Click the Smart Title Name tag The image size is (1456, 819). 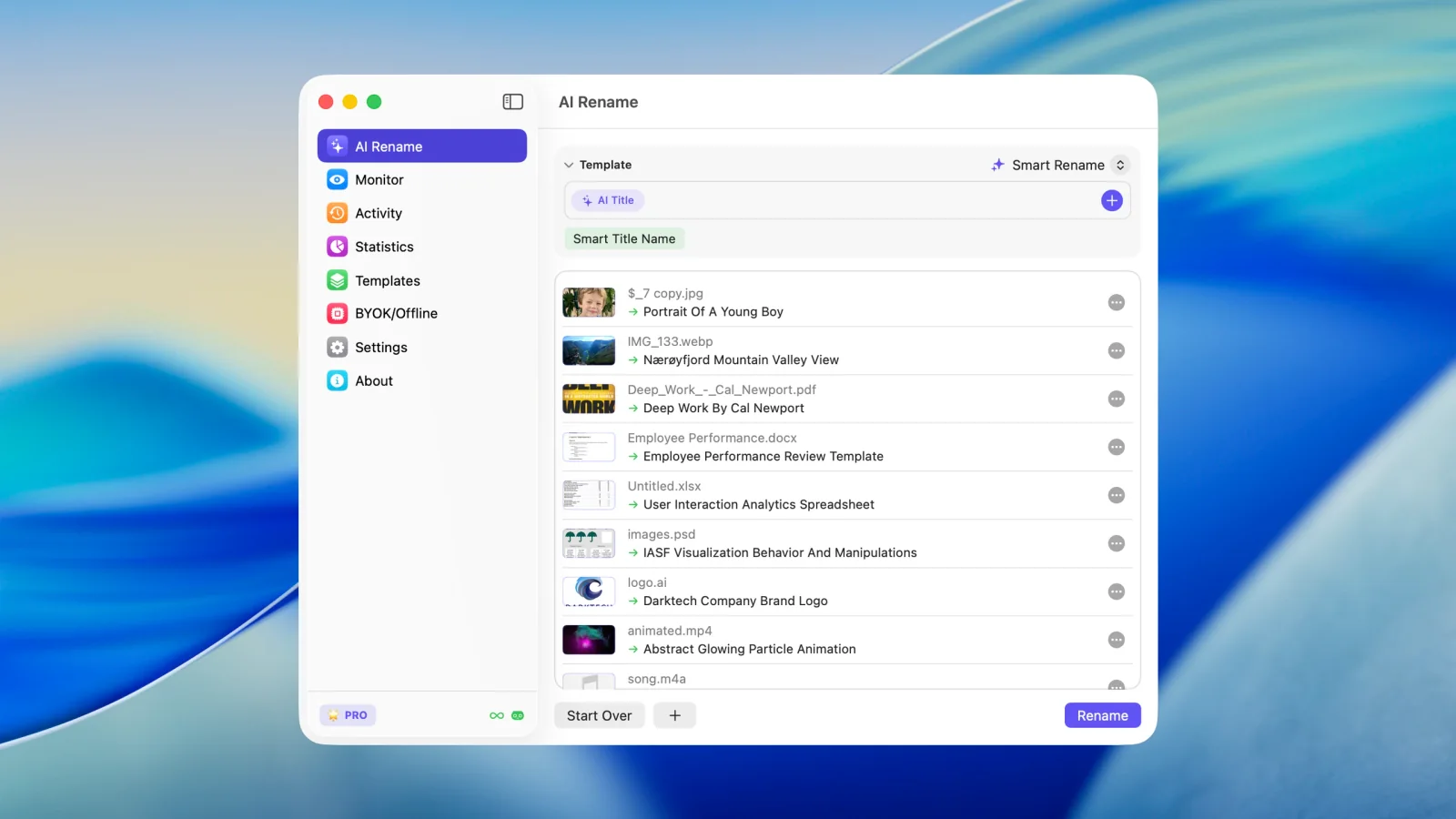624,238
